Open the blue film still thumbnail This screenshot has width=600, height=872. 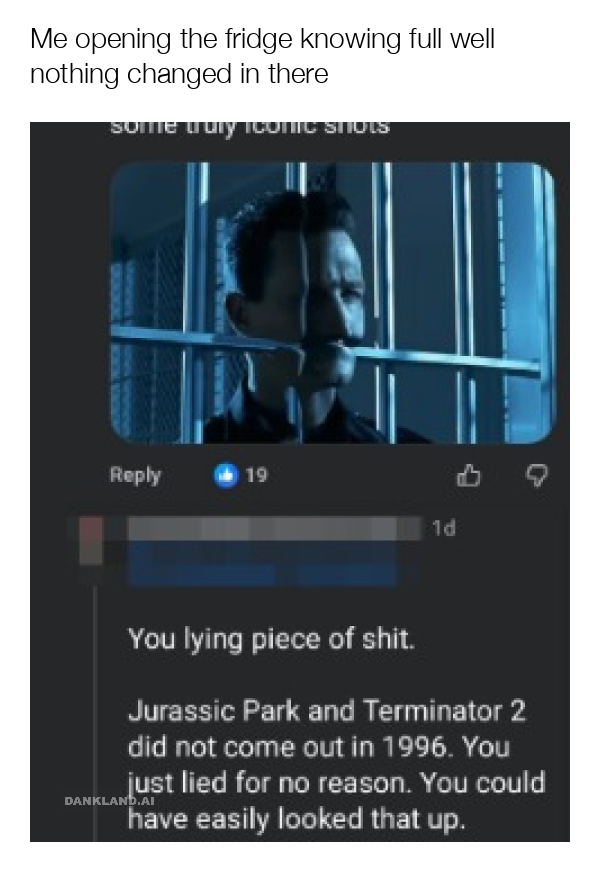(x=334, y=303)
